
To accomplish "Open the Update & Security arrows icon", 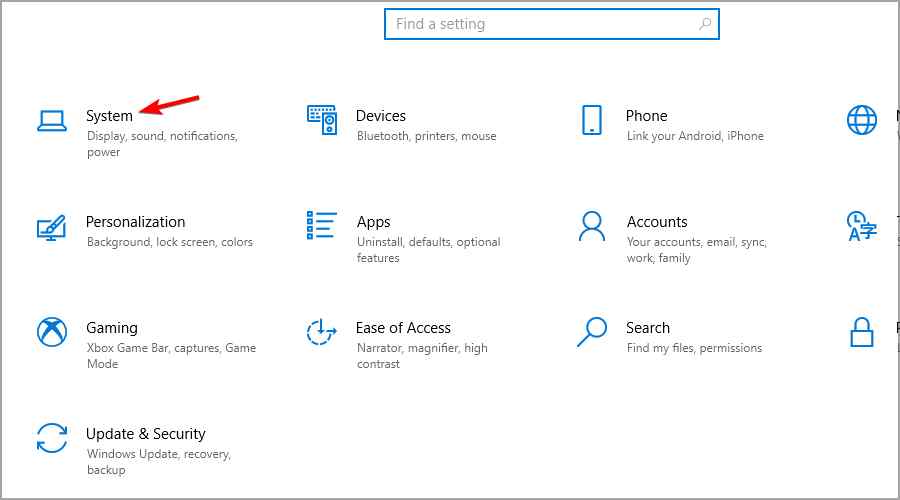I will pos(52,438).
